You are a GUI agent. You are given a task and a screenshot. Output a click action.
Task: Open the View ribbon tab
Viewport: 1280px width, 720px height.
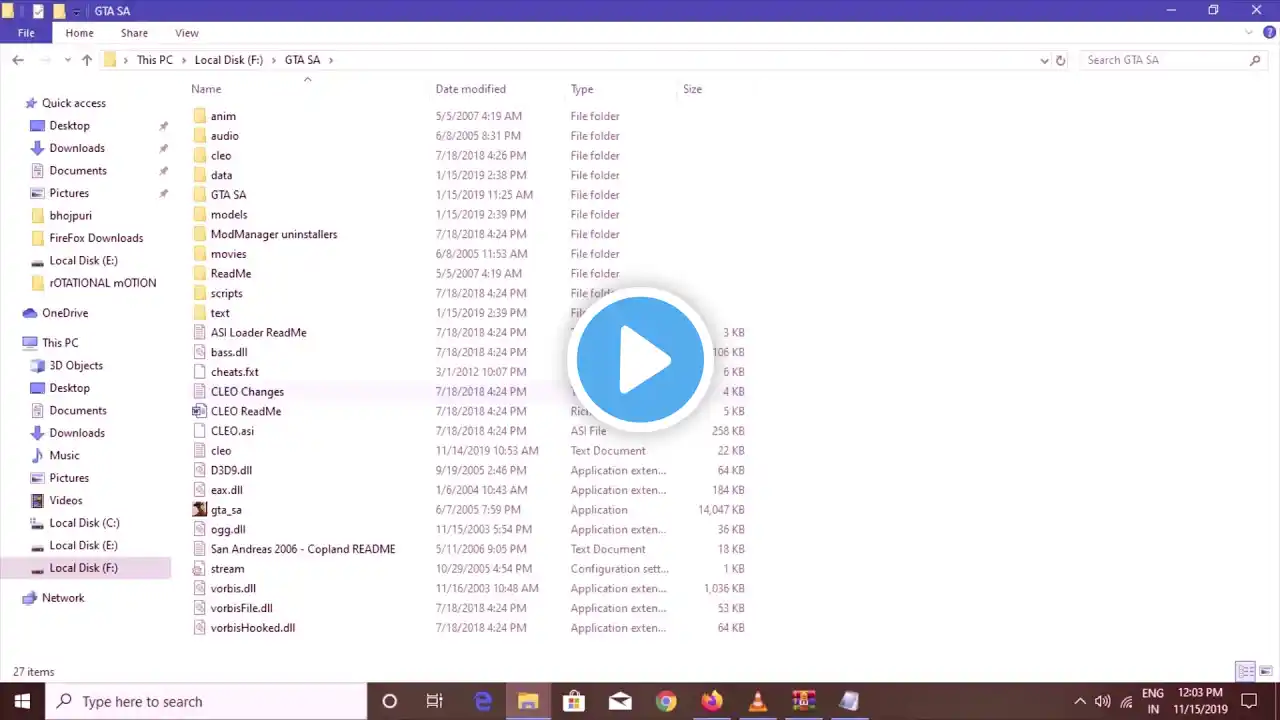pos(186,33)
